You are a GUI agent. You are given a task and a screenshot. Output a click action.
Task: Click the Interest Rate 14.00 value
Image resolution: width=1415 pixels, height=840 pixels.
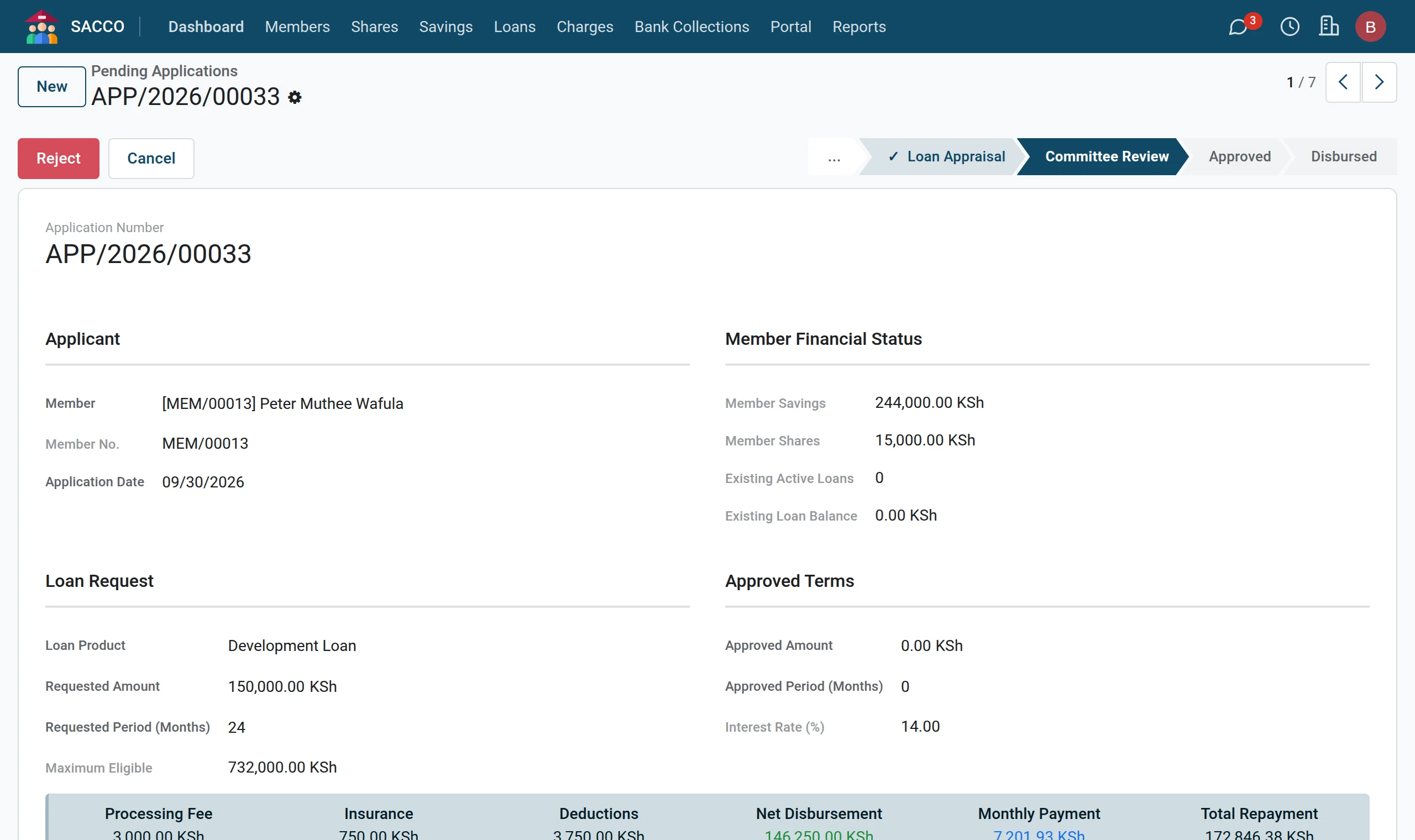click(x=920, y=727)
